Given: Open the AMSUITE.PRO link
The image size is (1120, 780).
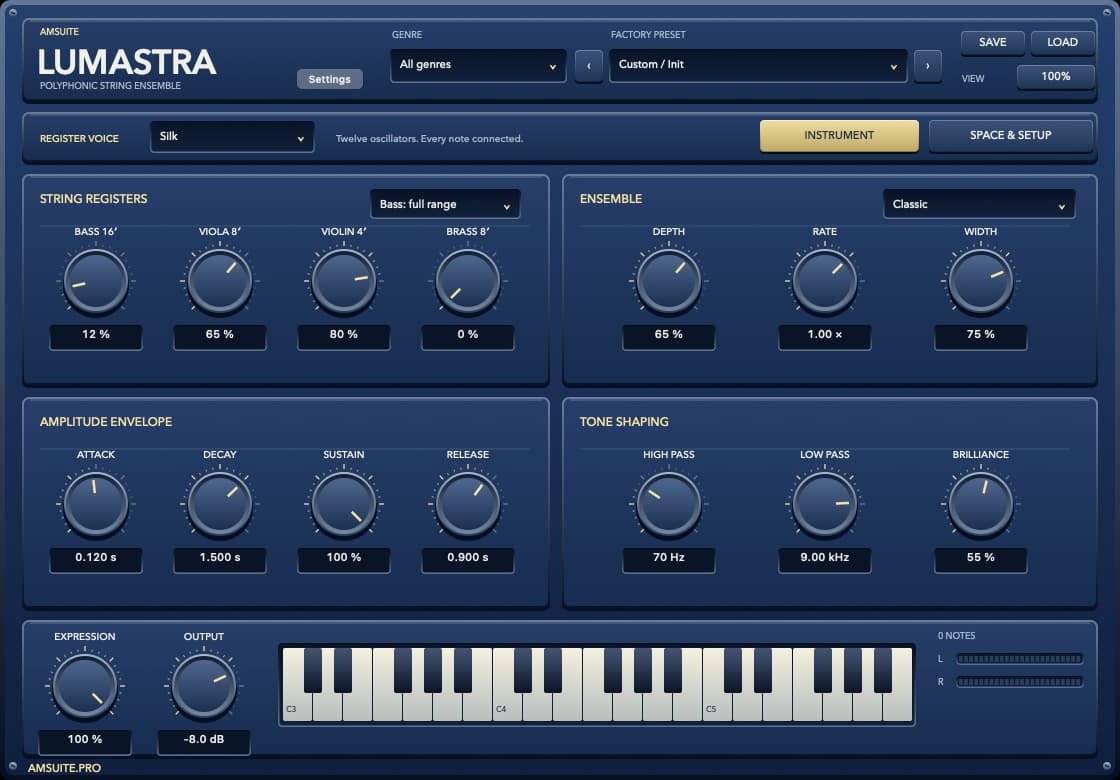Looking at the screenshot, I should click(64, 768).
